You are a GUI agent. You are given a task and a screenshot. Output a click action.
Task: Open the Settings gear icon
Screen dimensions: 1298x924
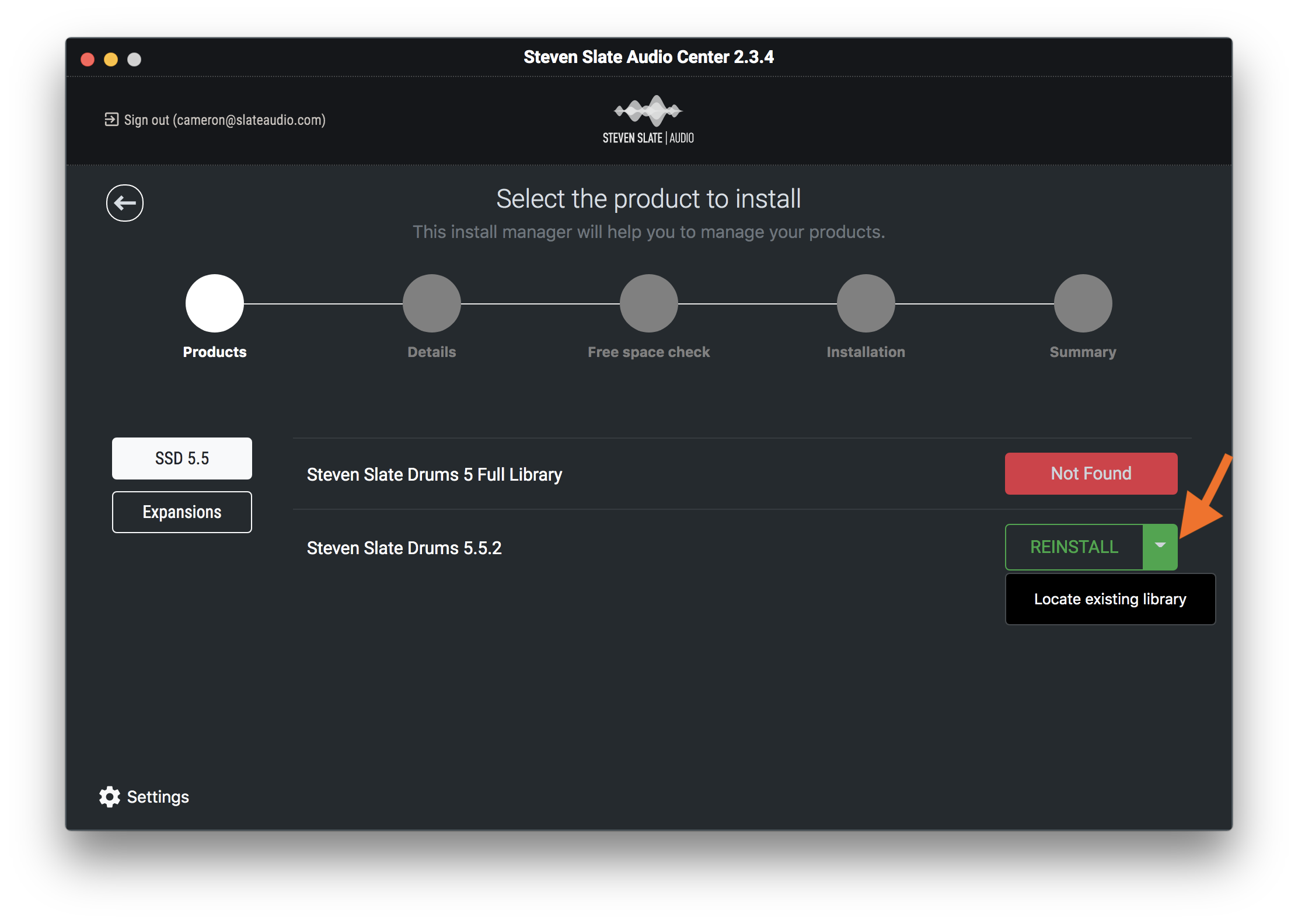pyautogui.click(x=109, y=797)
